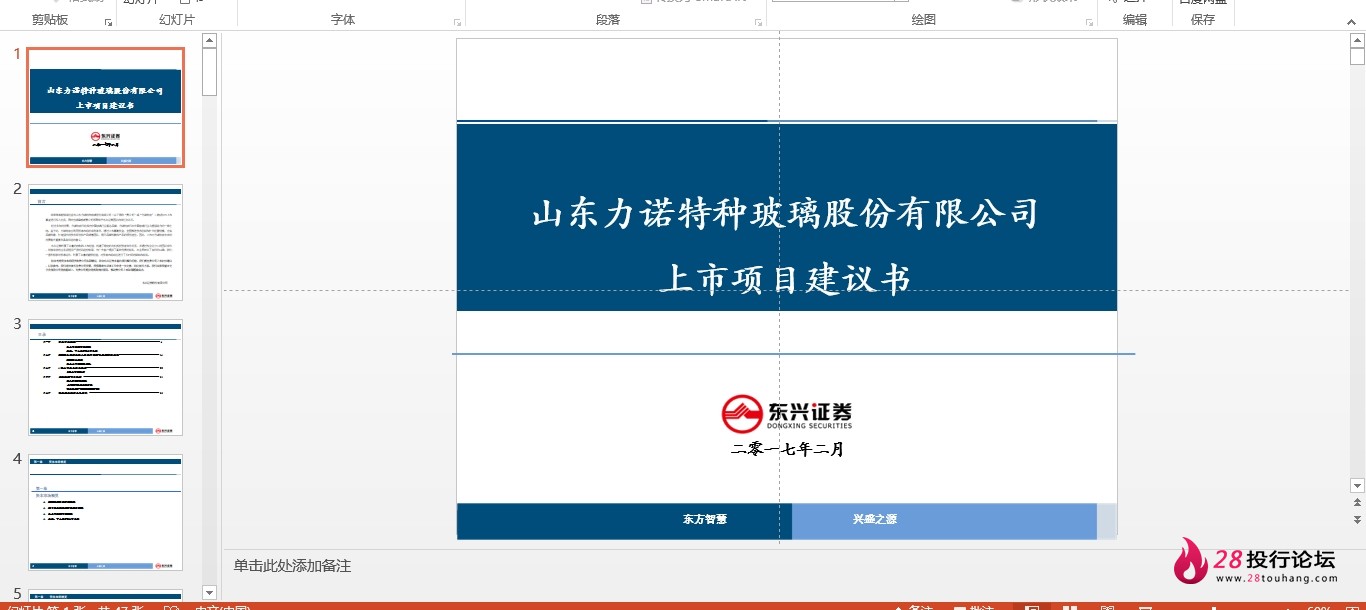Image resolution: width=1366 pixels, height=610 pixels.
Task: Click the footer text 兴盛之源
Action: (875, 520)
